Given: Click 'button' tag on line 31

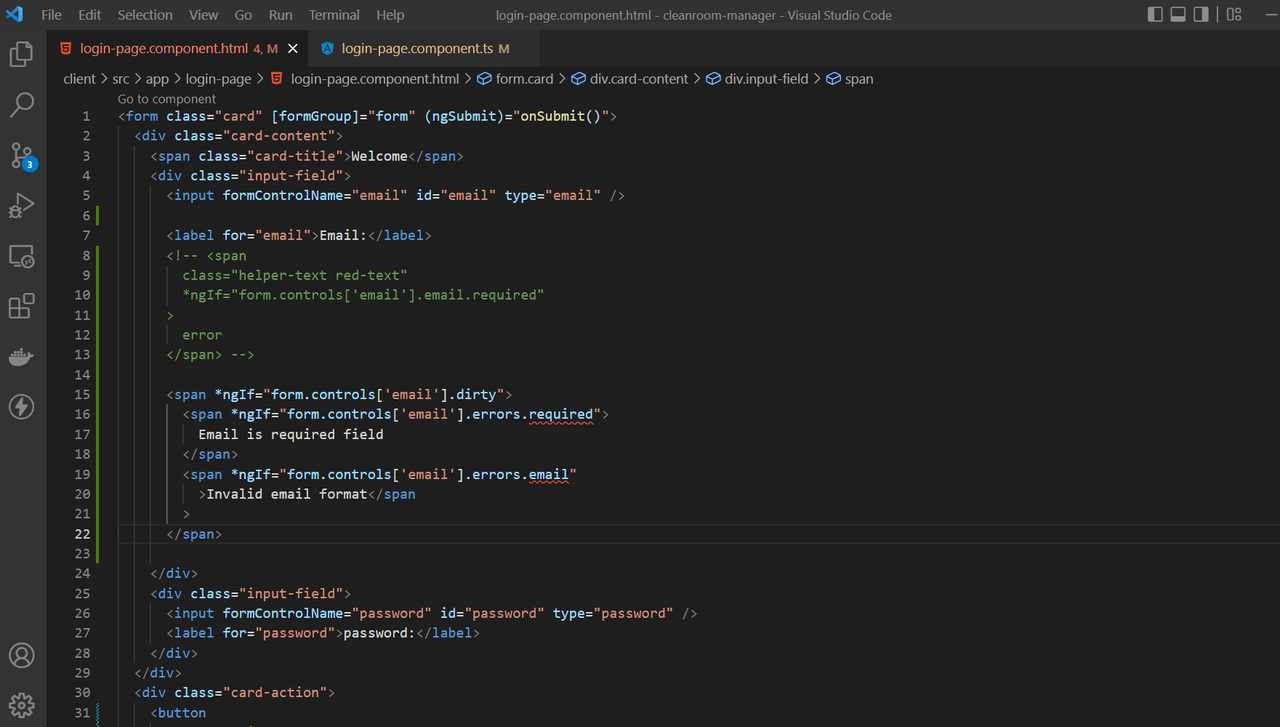Looking at the screenshot, I should pos(182,713).
